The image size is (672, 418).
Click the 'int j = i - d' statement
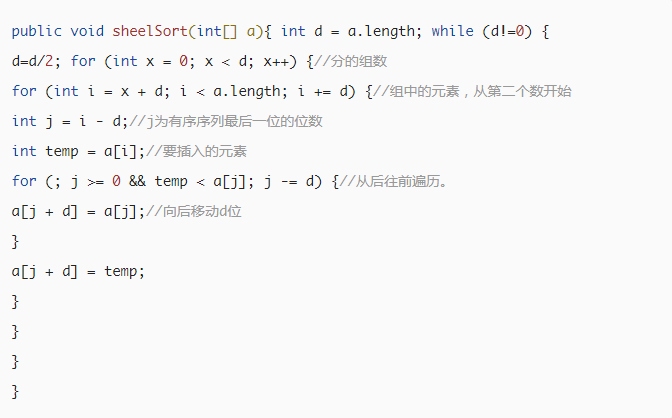coord(66,122)
